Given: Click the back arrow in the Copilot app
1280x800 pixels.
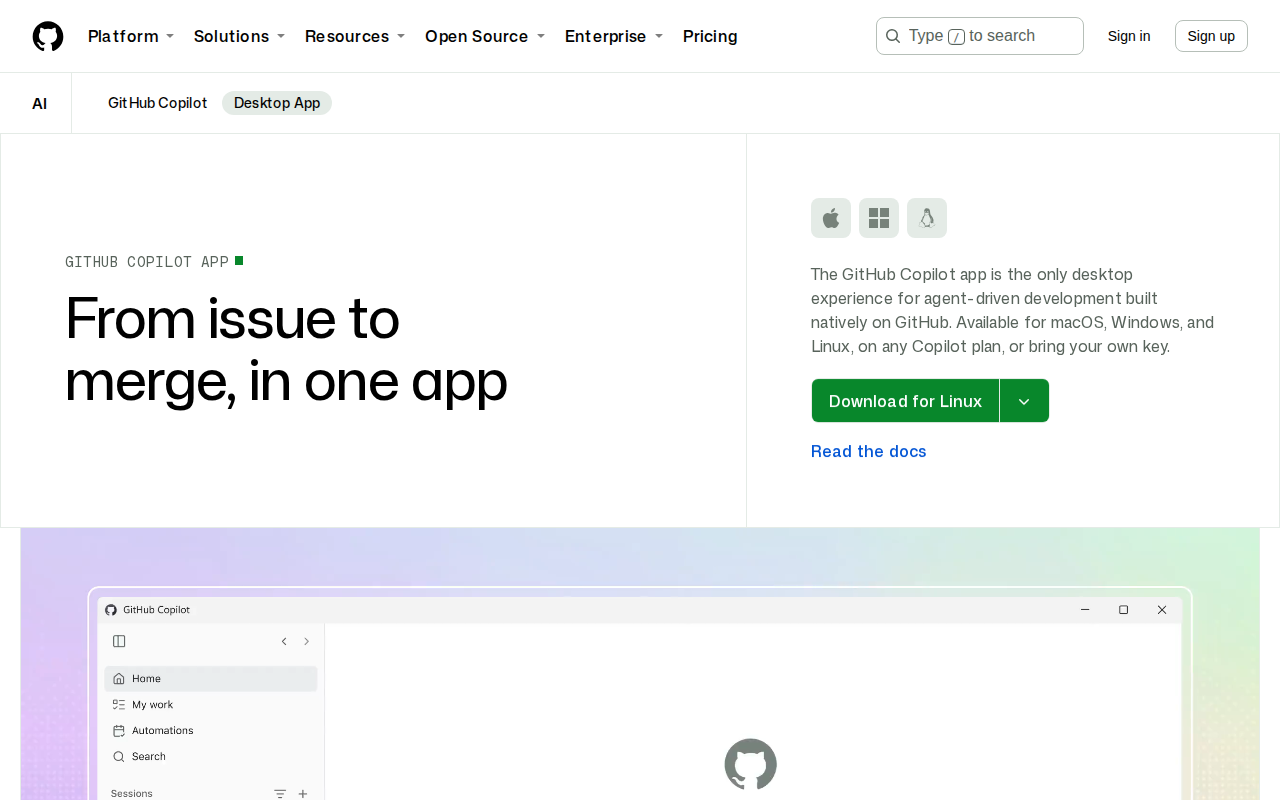Looking at the screenshot, I should tap(284, 641).
